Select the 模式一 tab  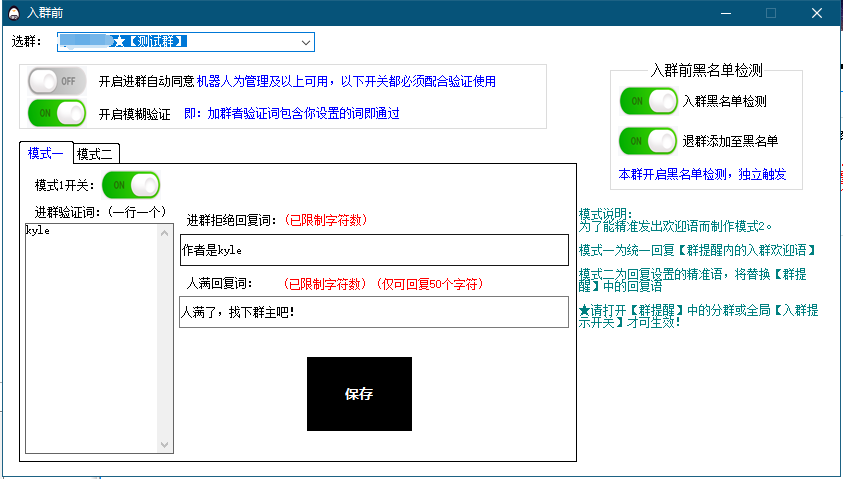coord(46,153)
